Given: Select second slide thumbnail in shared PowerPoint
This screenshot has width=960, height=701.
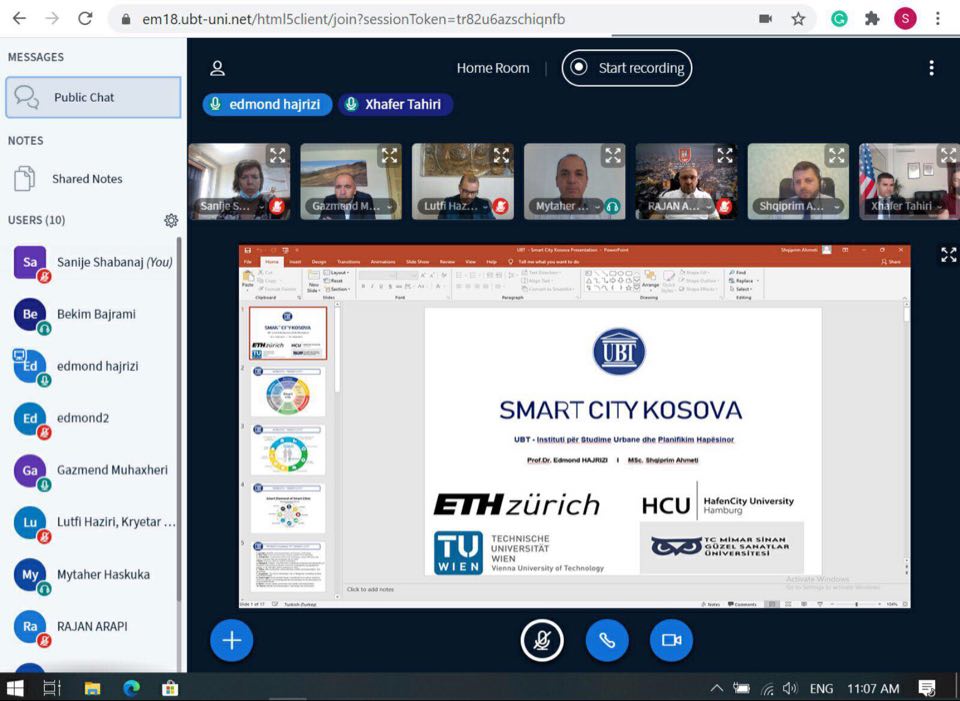Looking at the screenshot, I should point(288,392).
